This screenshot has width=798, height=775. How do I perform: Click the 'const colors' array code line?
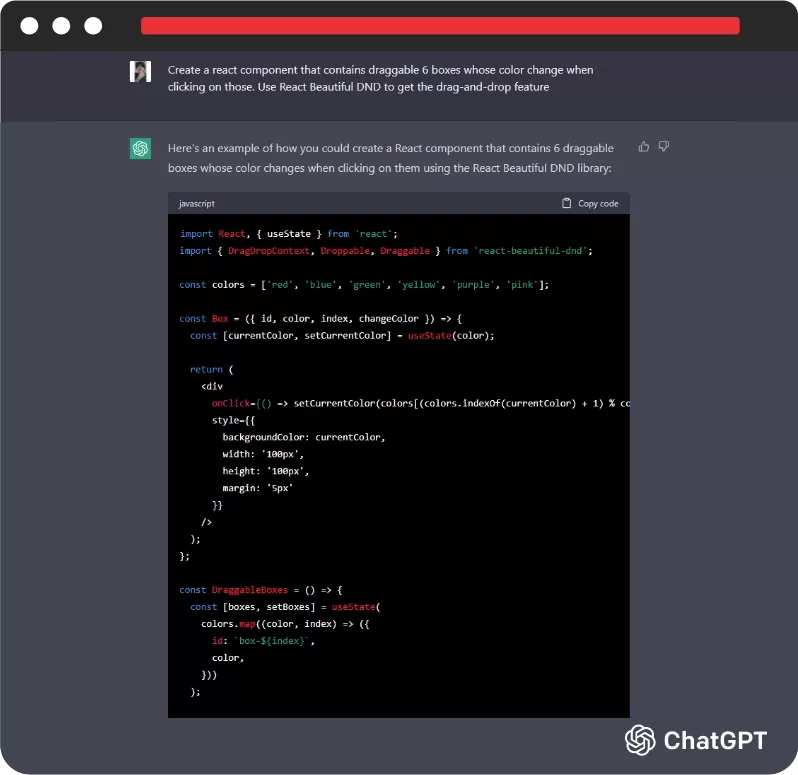(364, 285)
